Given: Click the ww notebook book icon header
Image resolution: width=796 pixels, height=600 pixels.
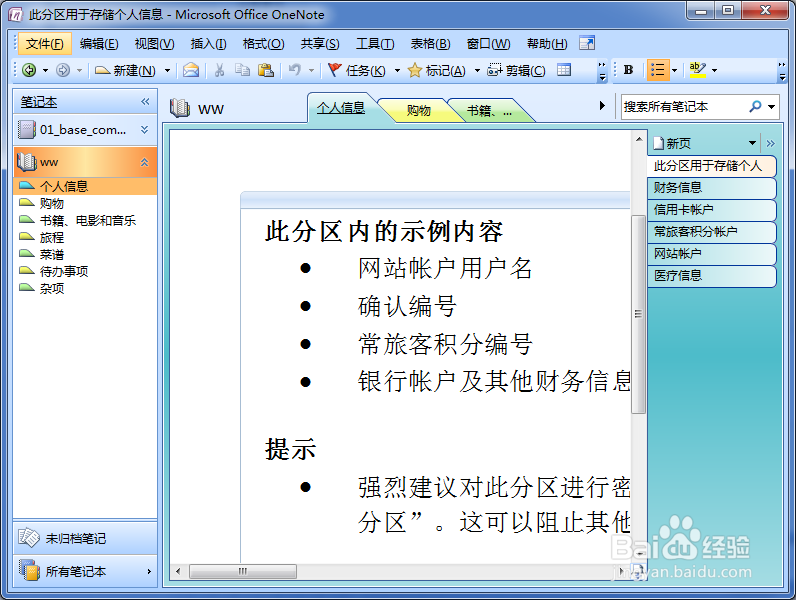Looking at the screenshot, I should [x=180, y=108].
